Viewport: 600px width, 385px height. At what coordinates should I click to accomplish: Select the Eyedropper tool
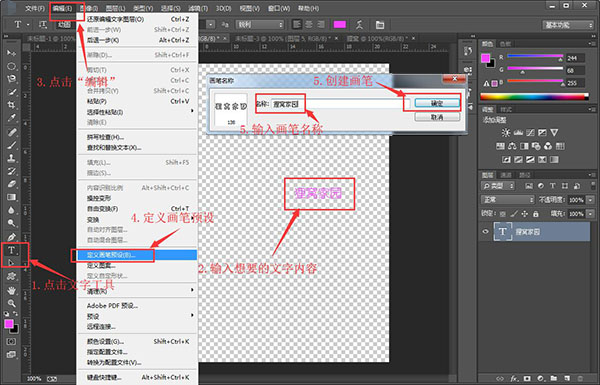(11, 118)
